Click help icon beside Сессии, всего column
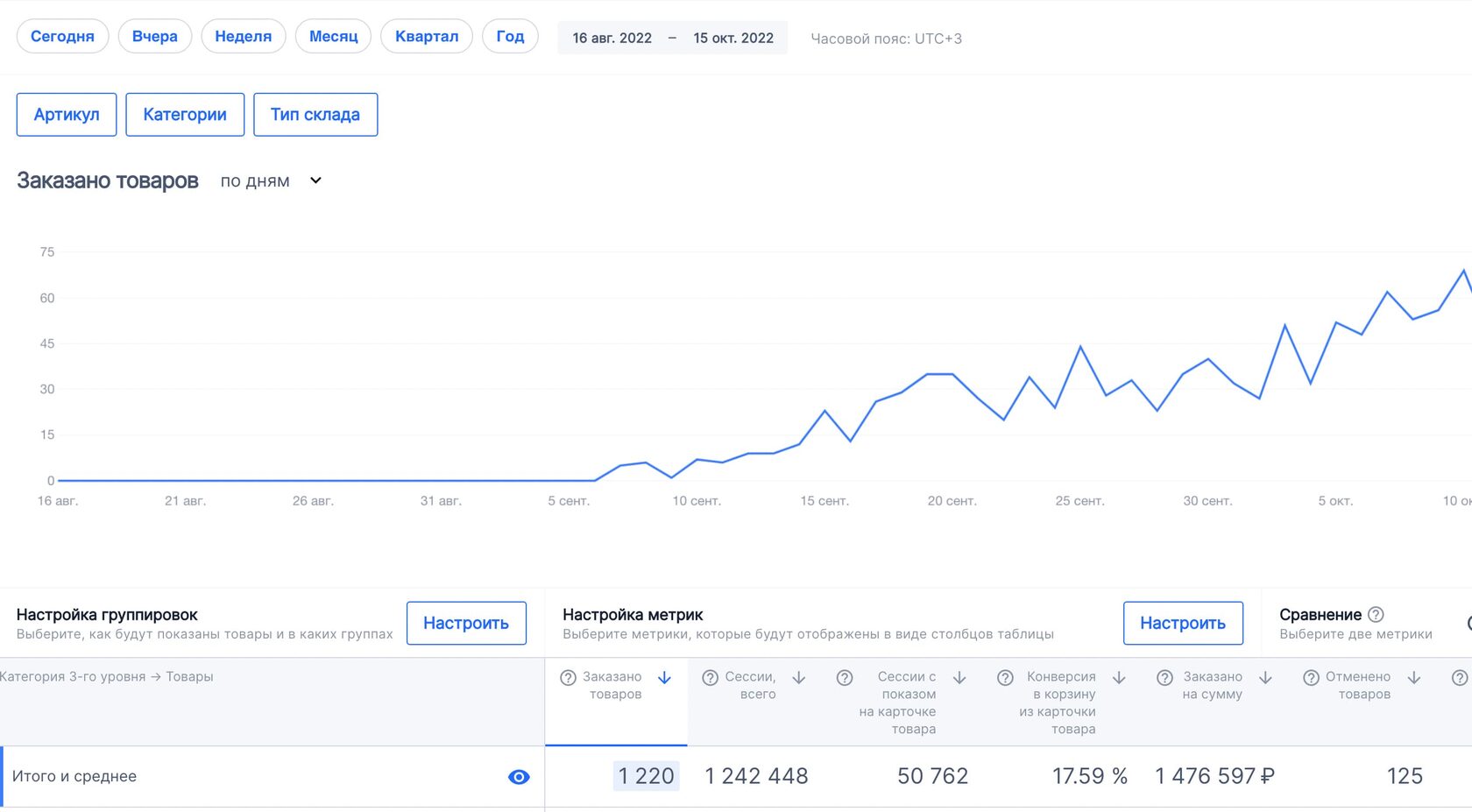Screen dimensions: 1472x812 point(710,677)
